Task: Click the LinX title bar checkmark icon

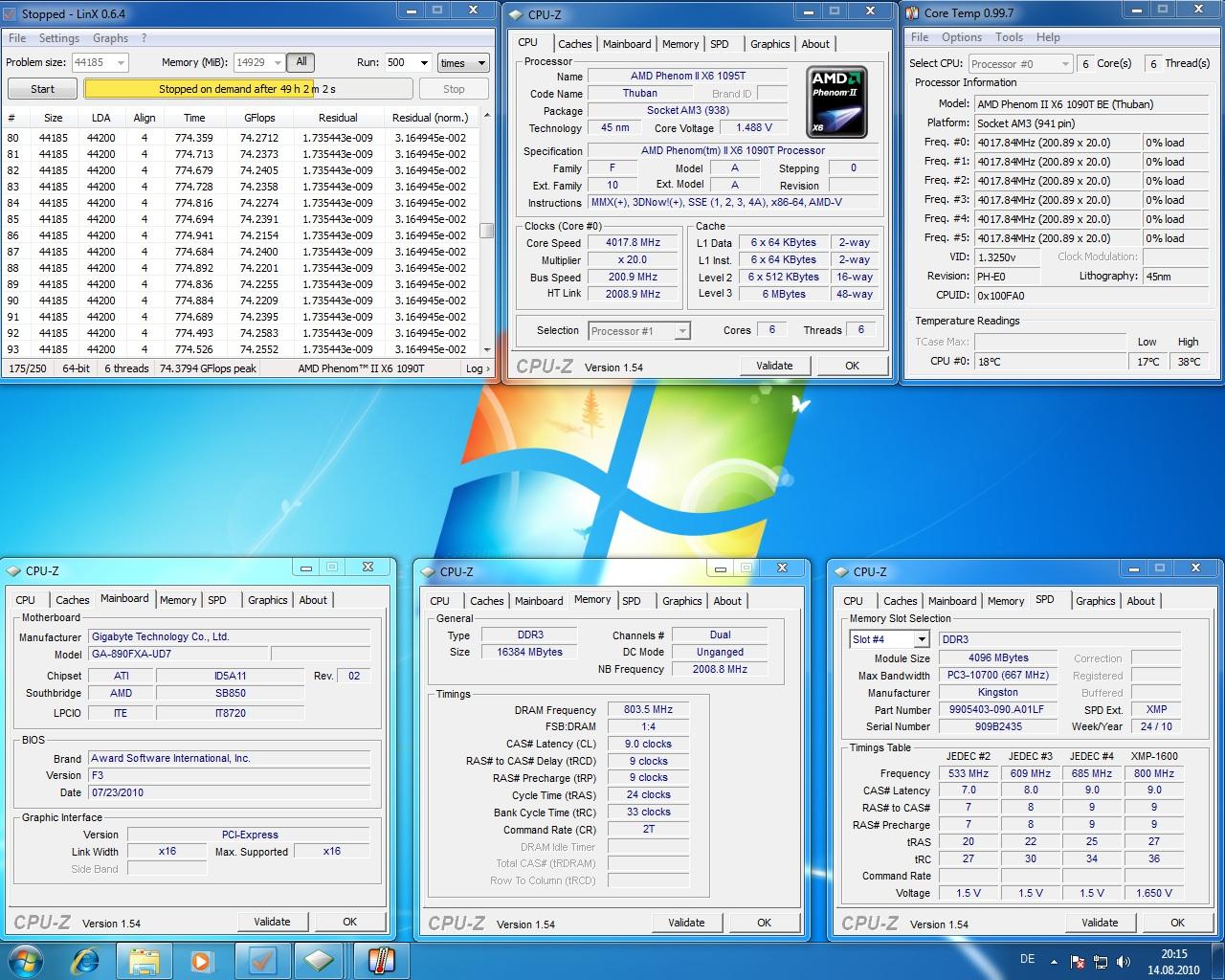Action: click(x=11, y=13)
